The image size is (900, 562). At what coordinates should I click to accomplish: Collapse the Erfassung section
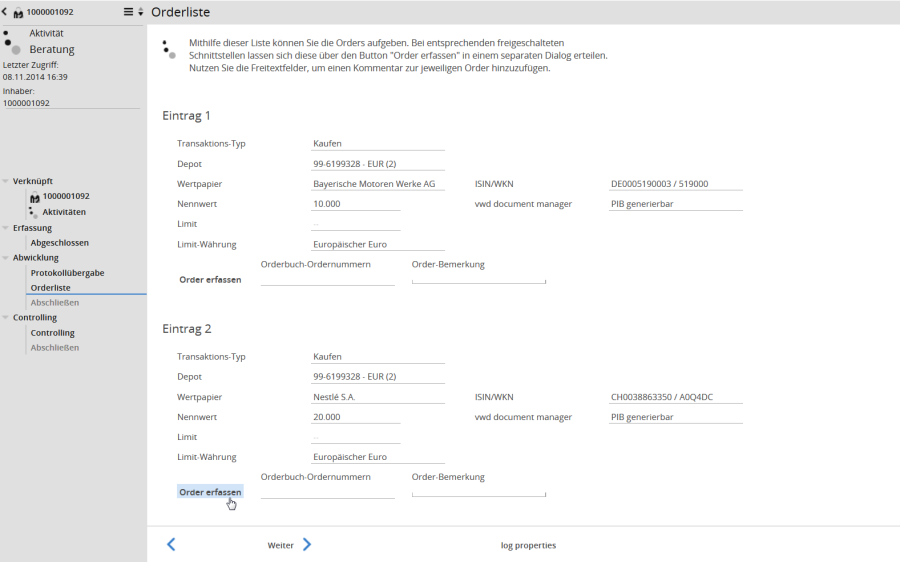pos(6,228)
